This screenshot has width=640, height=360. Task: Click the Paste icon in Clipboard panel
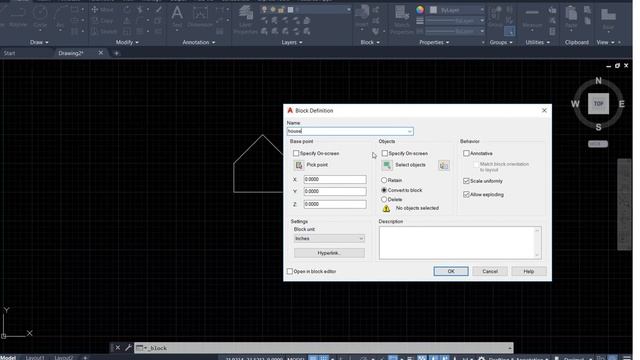point(571,17)
